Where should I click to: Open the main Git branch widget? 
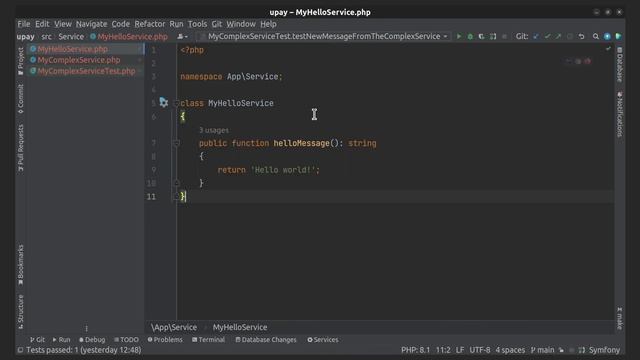[542, 350]
